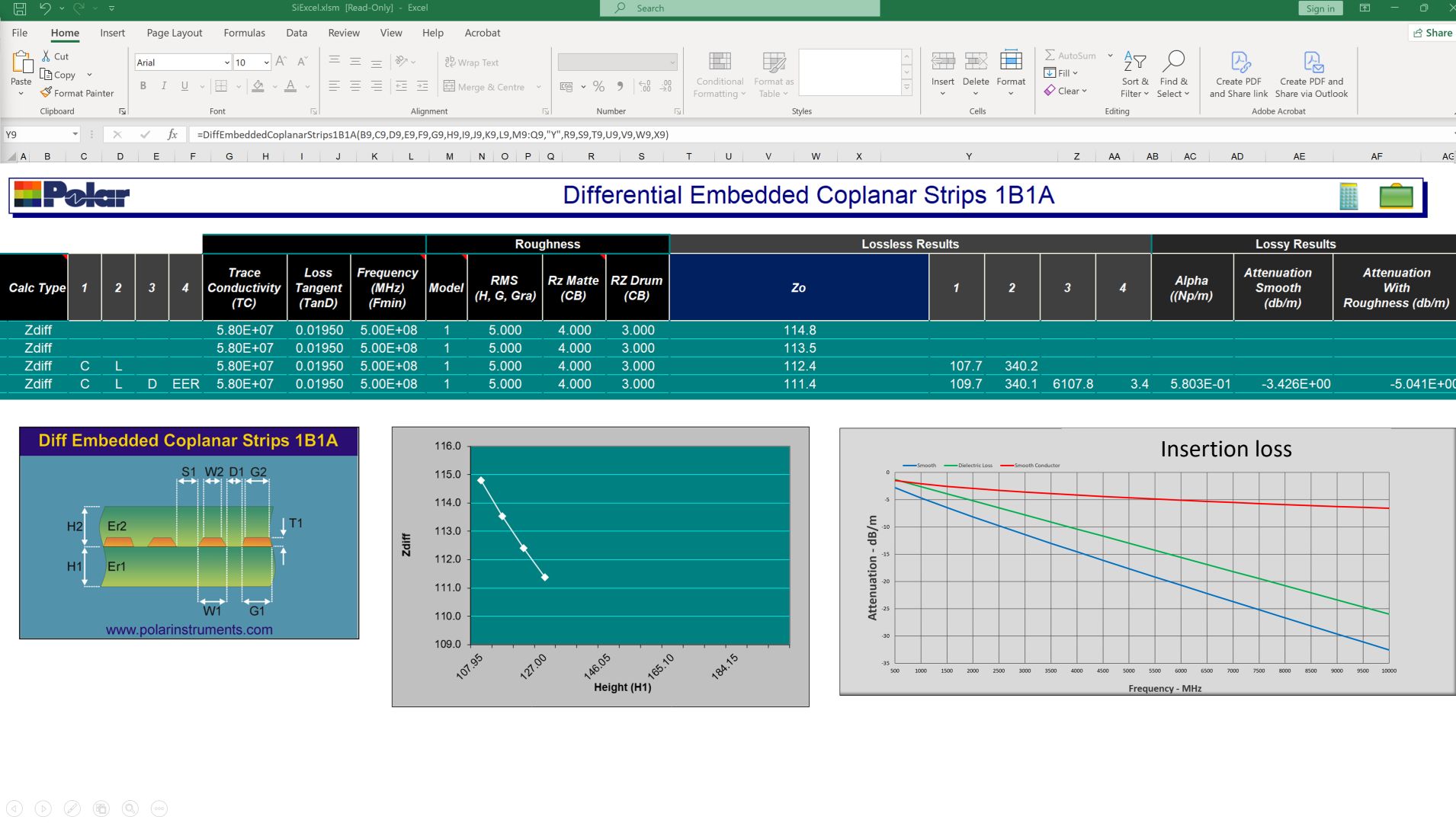Click the green briefcase icon in banner
Image resolution: width=1456 pixels, height=823 pixels.
click(x=1396, y=197)
